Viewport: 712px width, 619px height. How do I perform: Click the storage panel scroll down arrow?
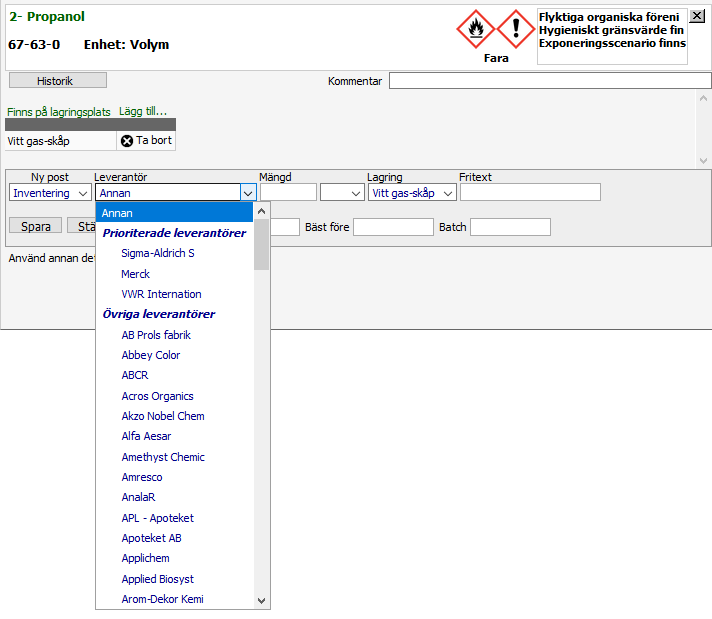click(x=703, y=160)
